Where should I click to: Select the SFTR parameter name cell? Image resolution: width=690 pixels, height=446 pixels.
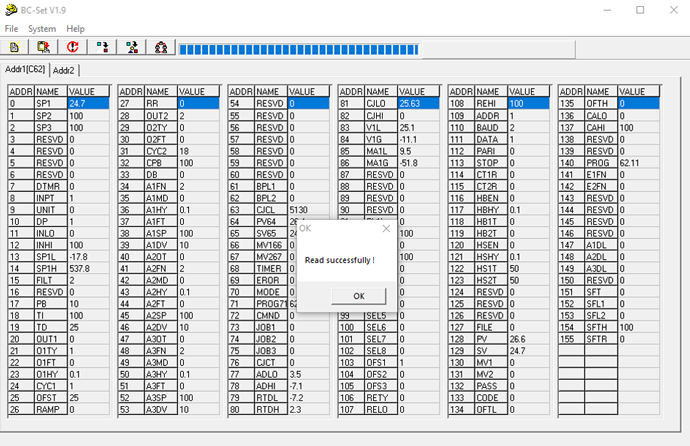pyautogui.click(x=601, y=339)
